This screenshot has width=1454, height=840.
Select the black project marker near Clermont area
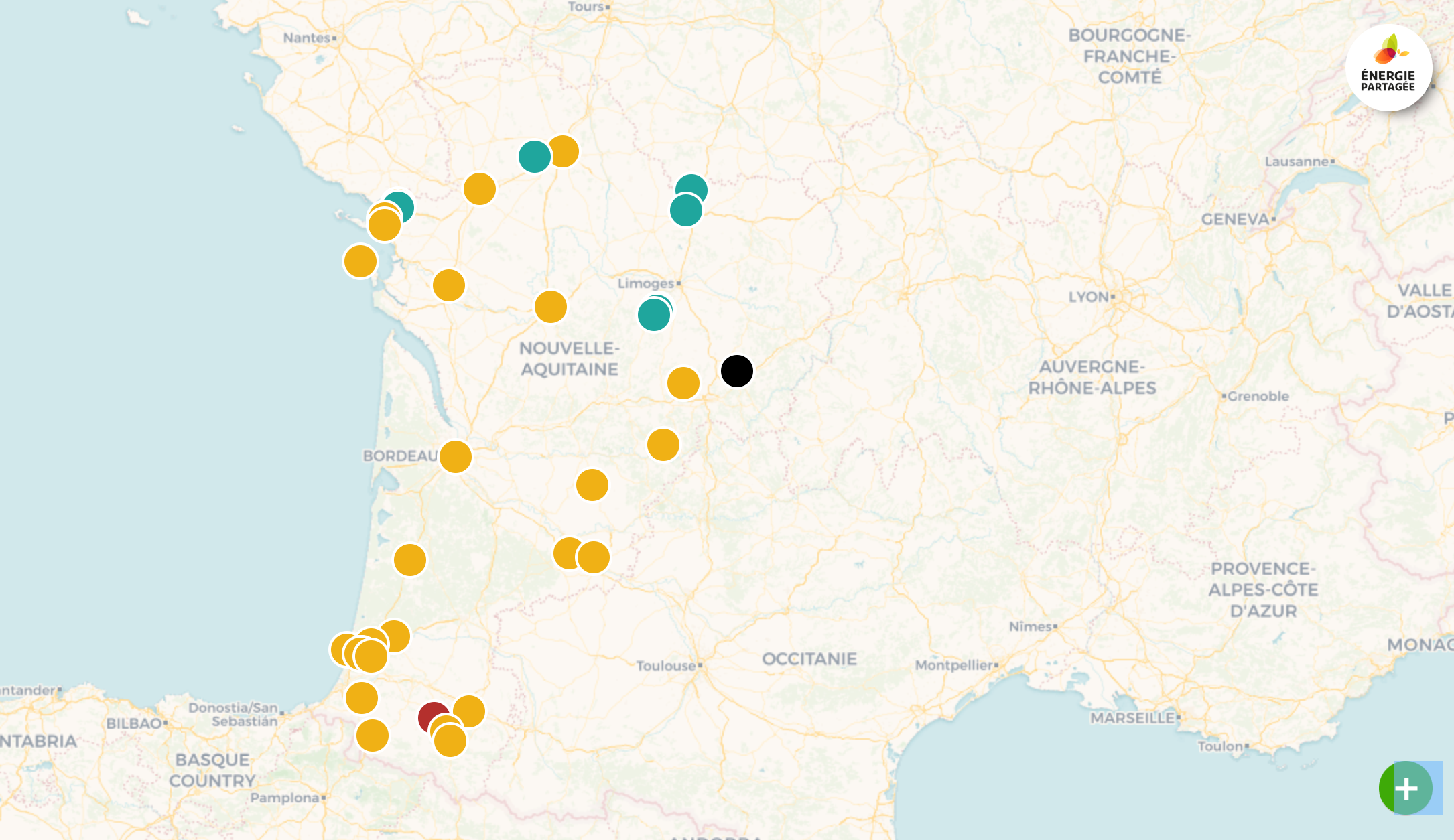pos(737,372)
